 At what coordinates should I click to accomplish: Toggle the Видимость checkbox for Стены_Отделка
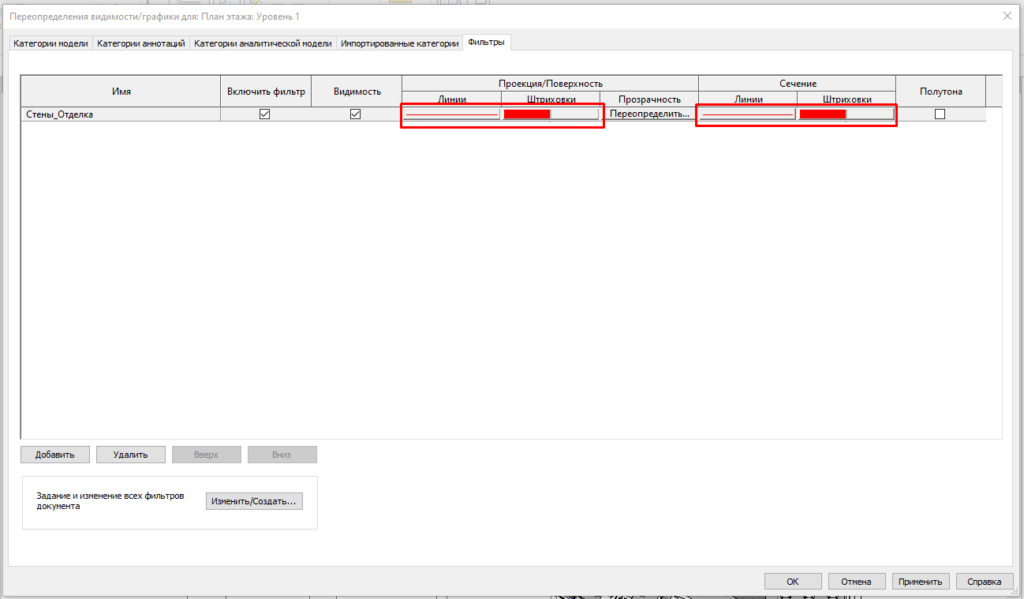click(355, 114)
